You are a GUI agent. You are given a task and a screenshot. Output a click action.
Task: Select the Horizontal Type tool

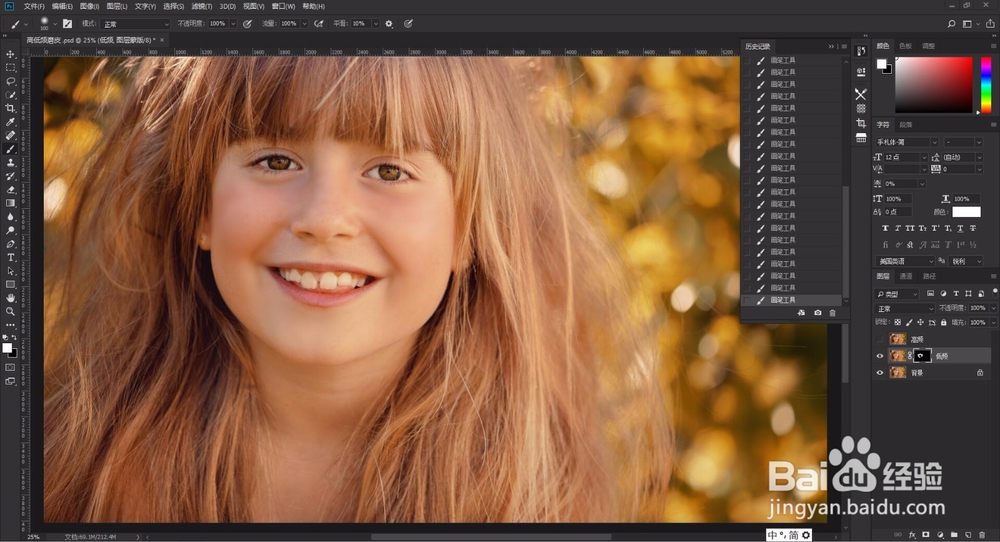point(10,258)
